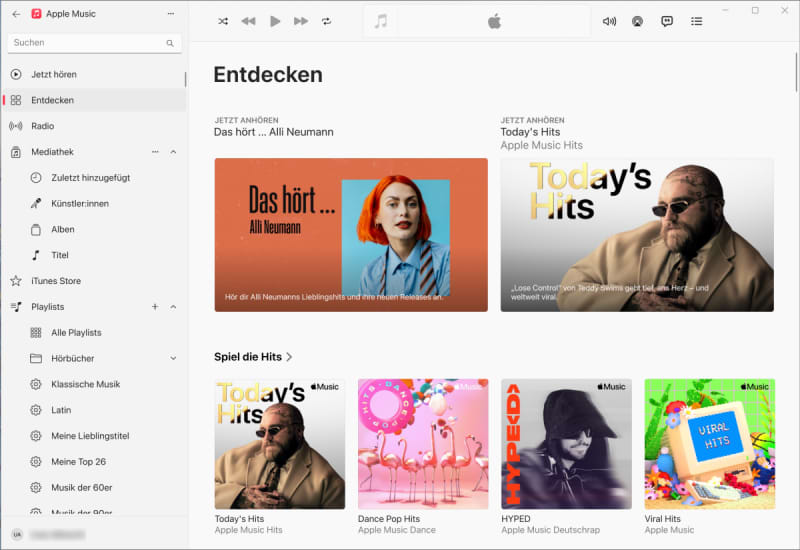Skip to the previous track
Screen dimensions: 800x550
click(248, 21)
